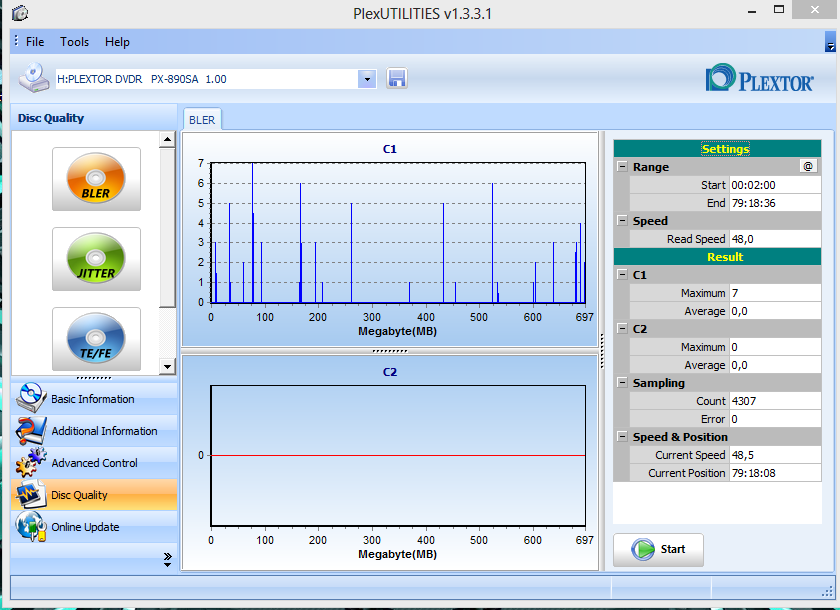The height and width of the screenshot is (610, 840).
Task: Click the Disc Quality list scroll-down arrow
Action: click(x=168, y=366)
